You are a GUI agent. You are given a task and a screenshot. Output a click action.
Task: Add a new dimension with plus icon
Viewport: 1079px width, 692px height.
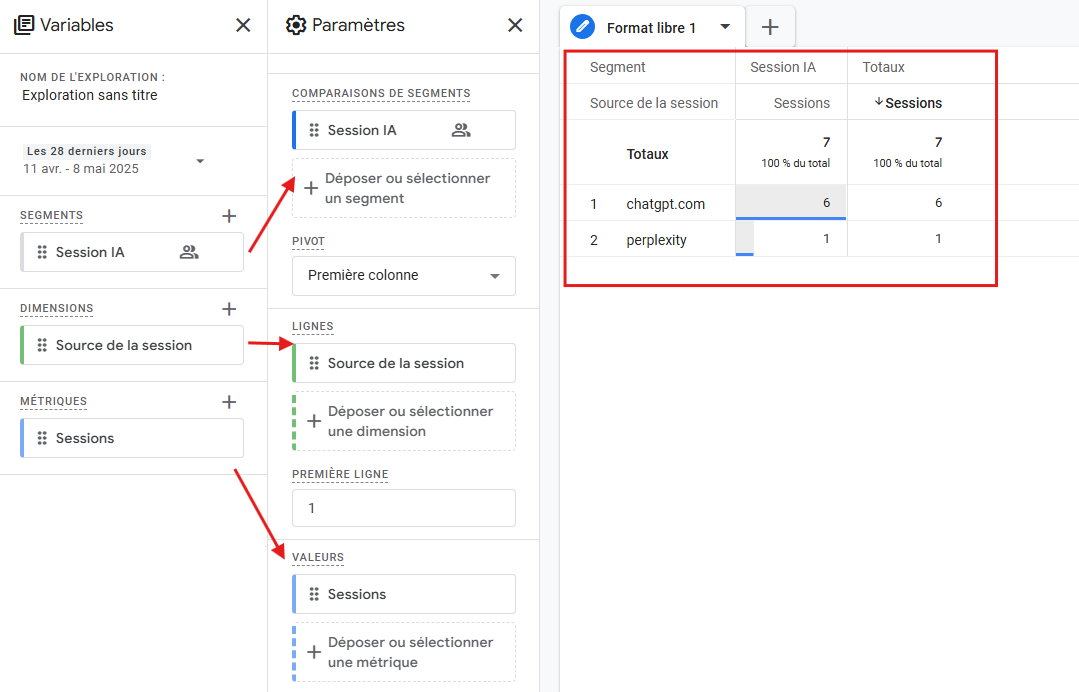coord(229,309)
